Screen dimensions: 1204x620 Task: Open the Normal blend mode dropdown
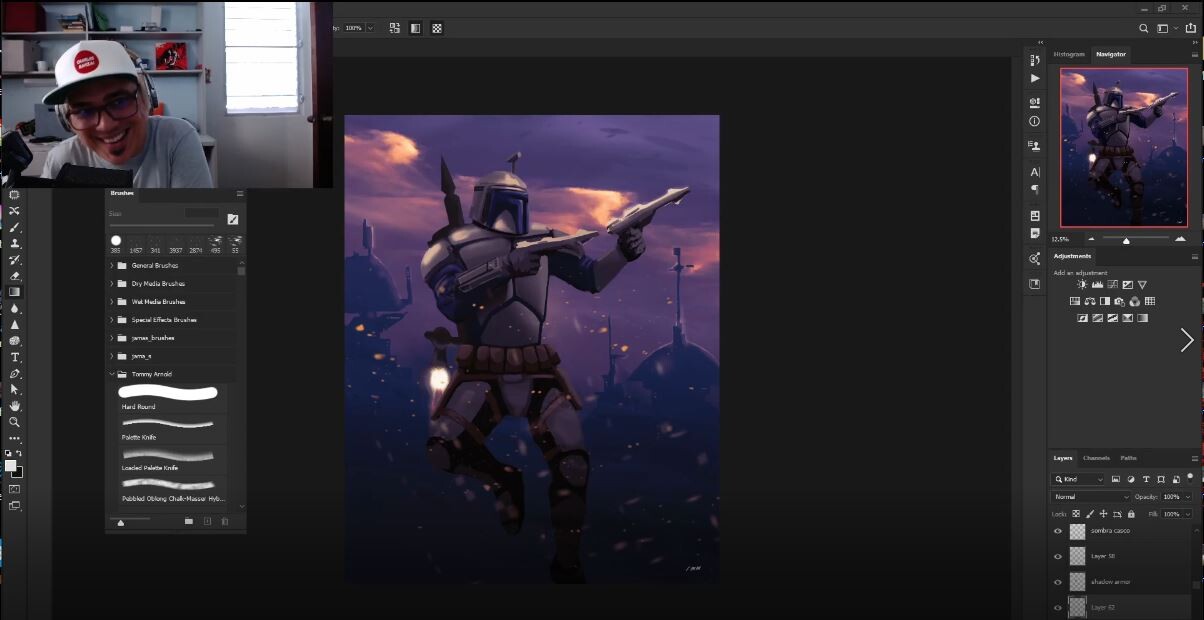click(x=1090, y=496)
